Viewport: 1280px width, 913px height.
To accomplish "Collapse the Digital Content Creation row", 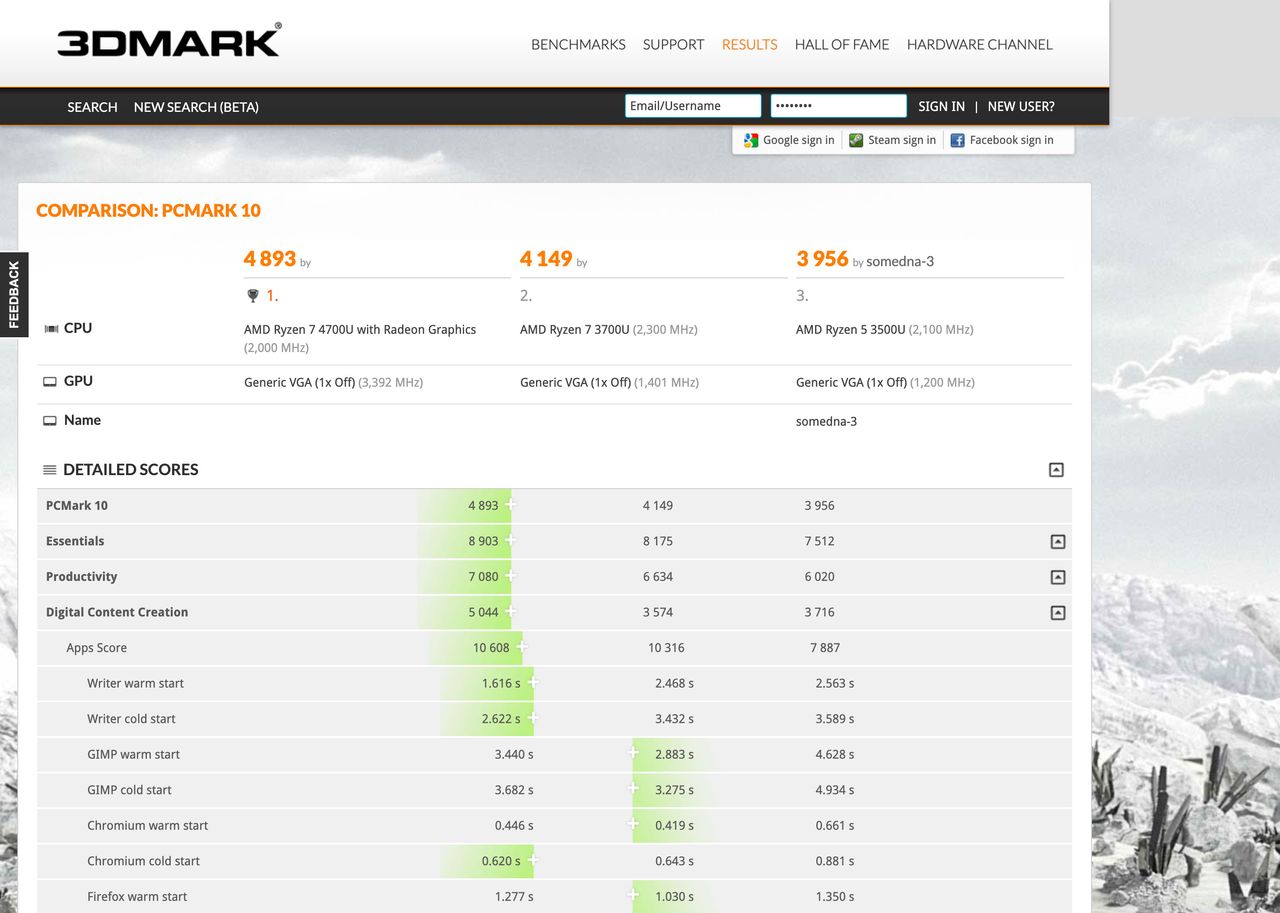I will click(1058, 613).
